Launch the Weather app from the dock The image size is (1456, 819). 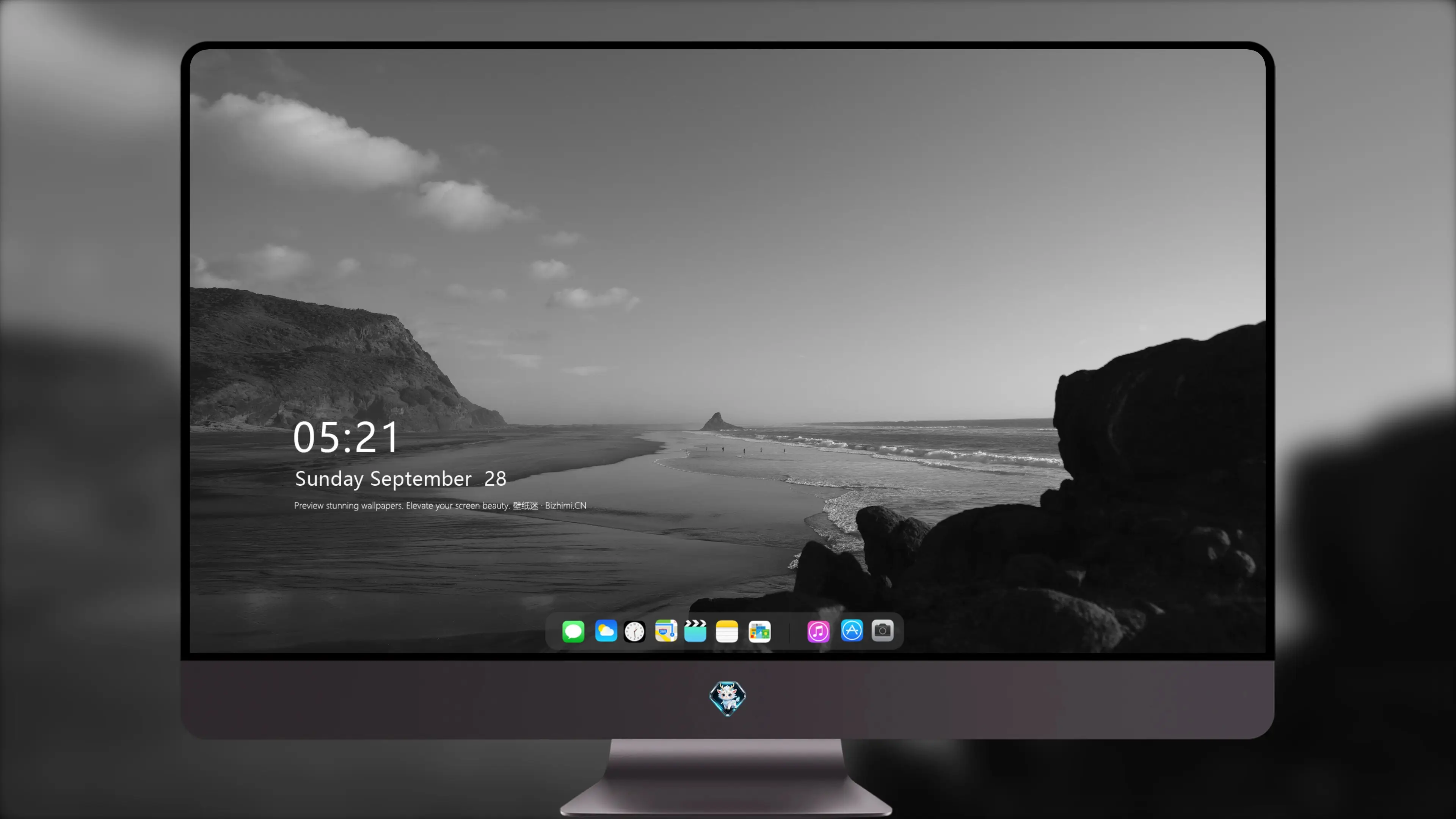[606, 631]
